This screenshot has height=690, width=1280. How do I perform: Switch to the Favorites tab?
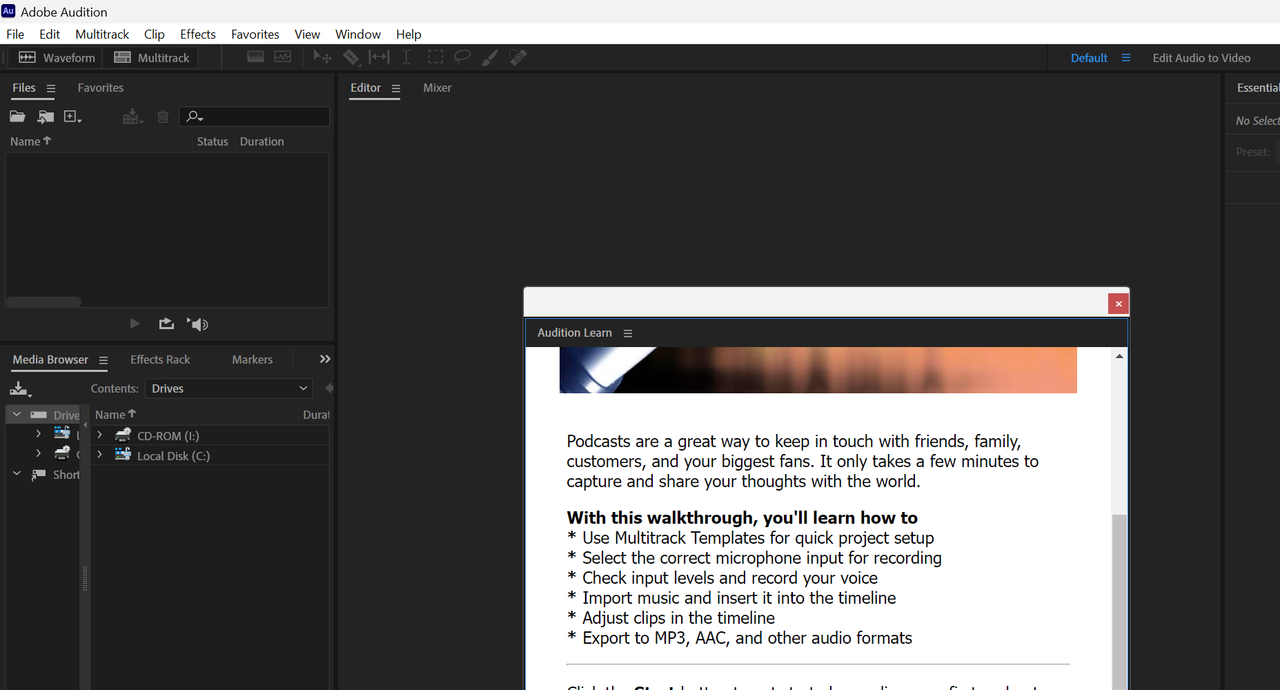[x=101, y=88]
